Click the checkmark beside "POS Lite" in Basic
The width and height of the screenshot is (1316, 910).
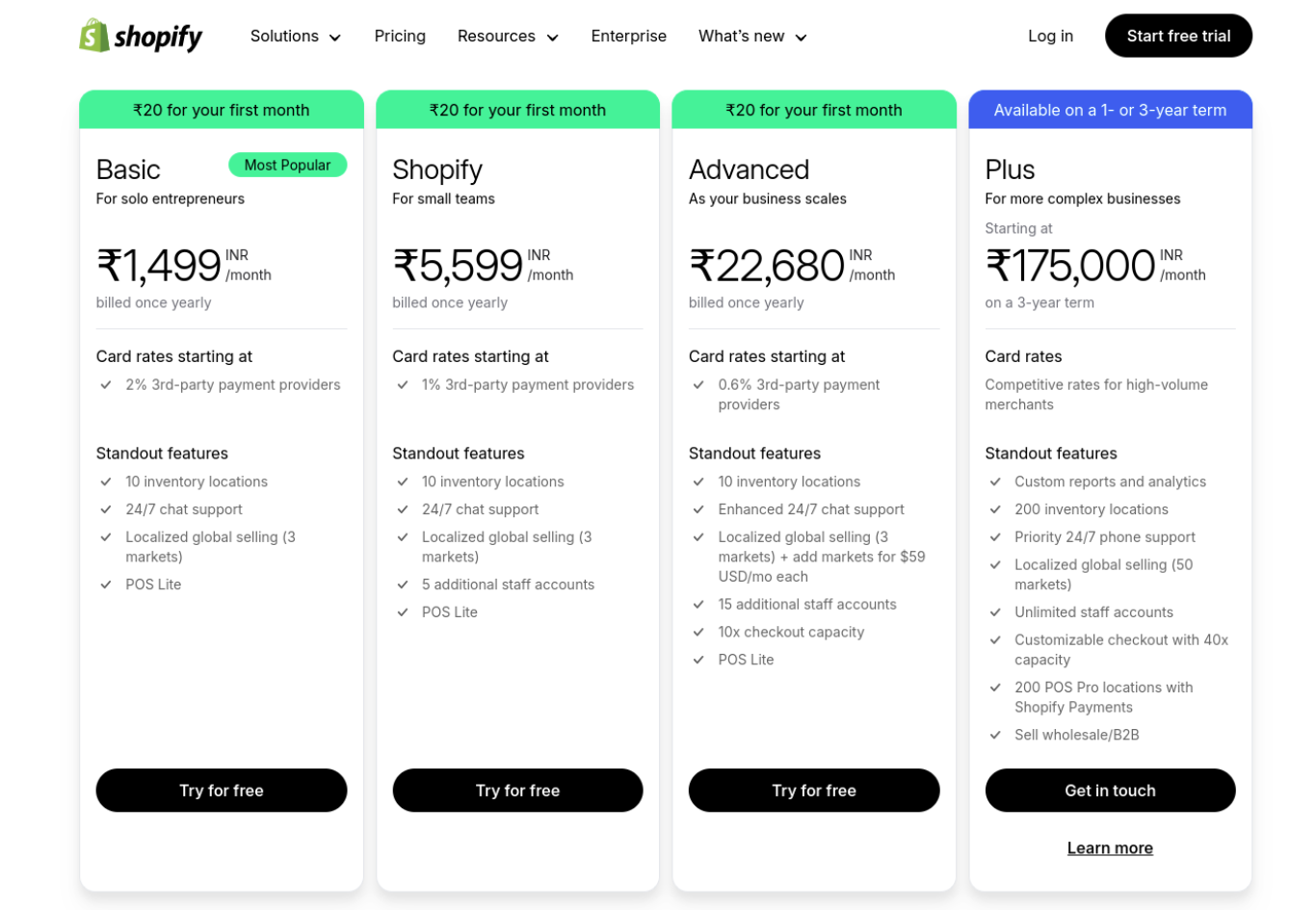[106, 585]
